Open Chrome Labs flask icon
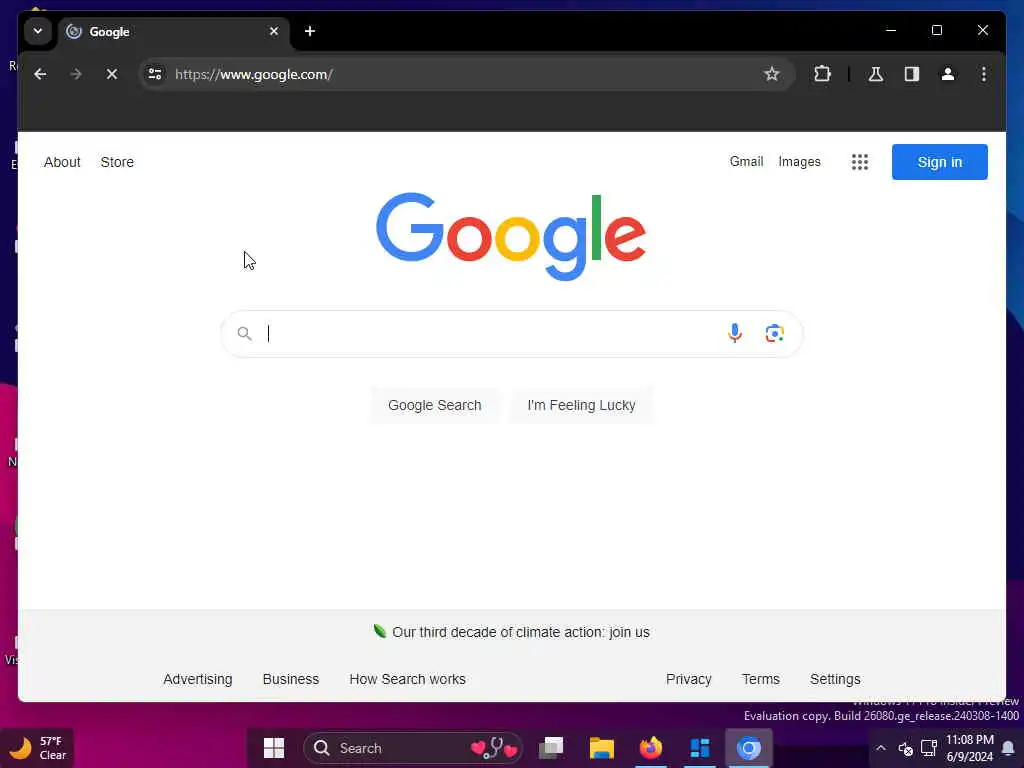Image resolution: width=1024 pixels, height=768 pixels. coord(876,74)
